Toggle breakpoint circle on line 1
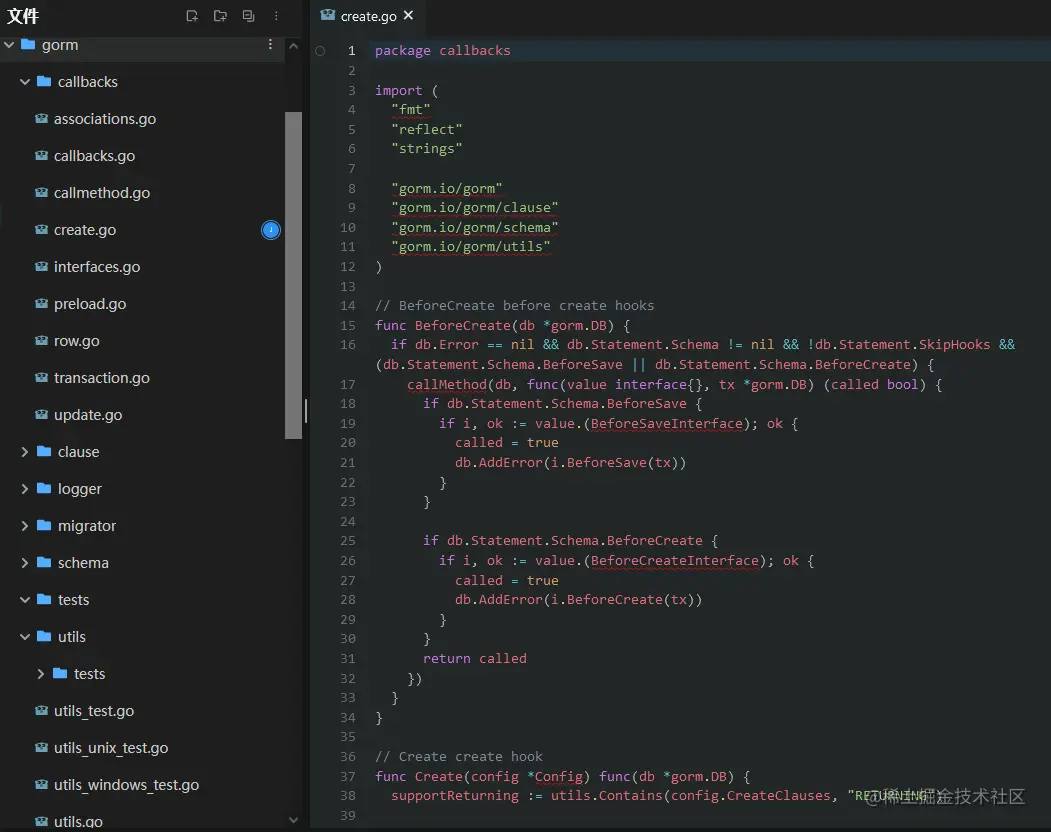1051x832 pixels. tap(320, 51)
